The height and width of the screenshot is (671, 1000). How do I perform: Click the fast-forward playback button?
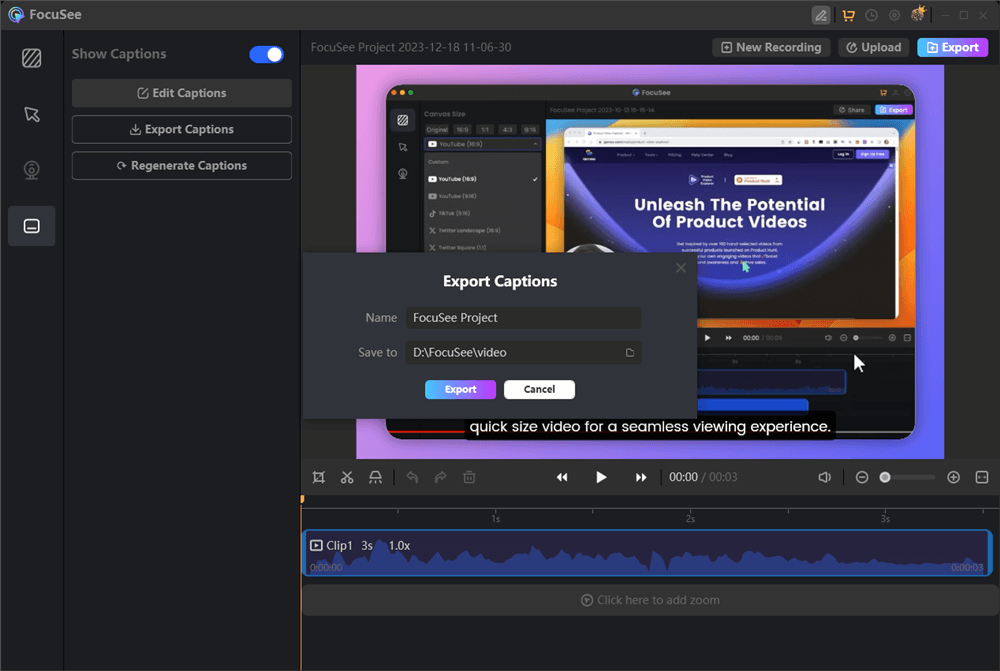click(641, 478)
